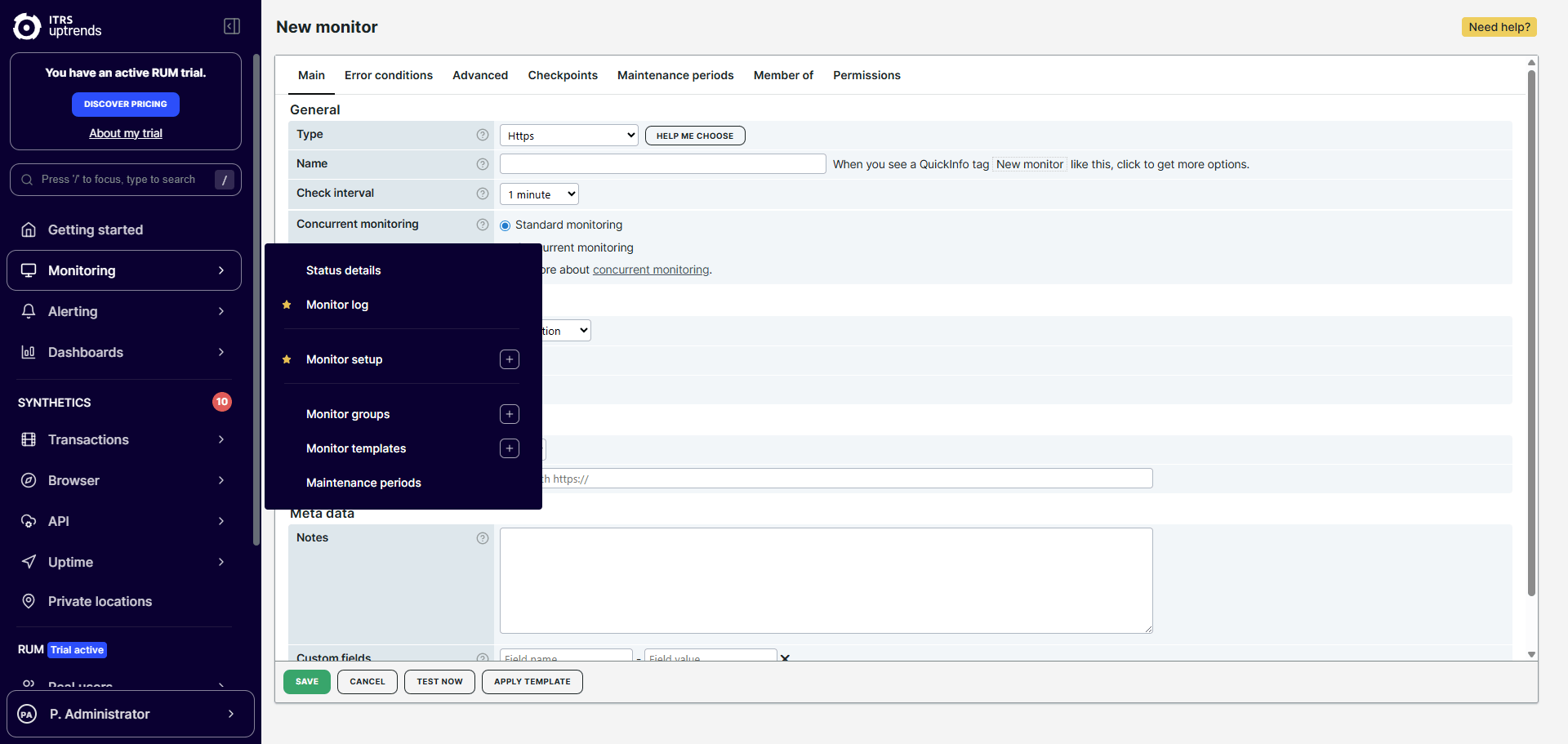Click the Dashboards chart icon
The height and width of the screenshot is (744, 1568).
(29, 352)
